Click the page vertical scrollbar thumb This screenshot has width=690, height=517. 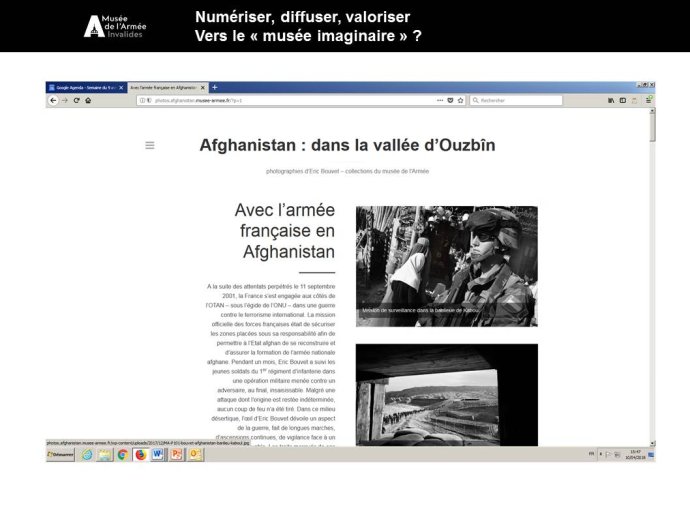[653, 128]
